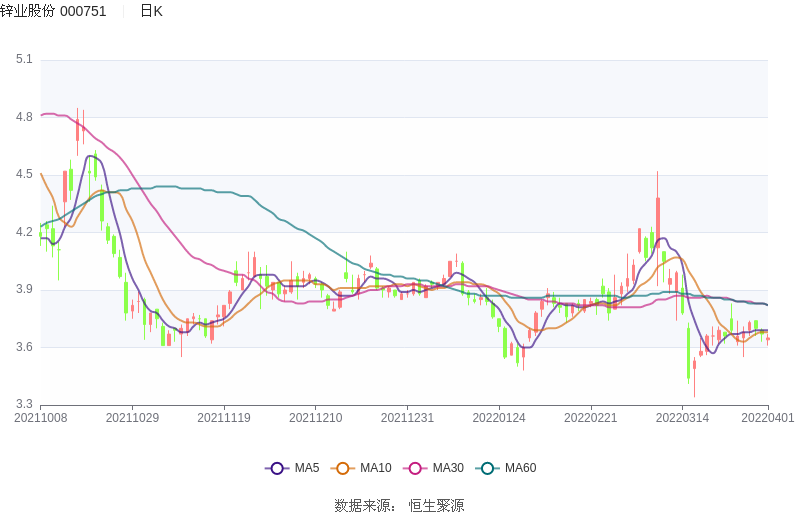Click the purple MA5 legend marker
This screenshot has width=800, height=517.
pyautogui.click(x=277, y=468)
